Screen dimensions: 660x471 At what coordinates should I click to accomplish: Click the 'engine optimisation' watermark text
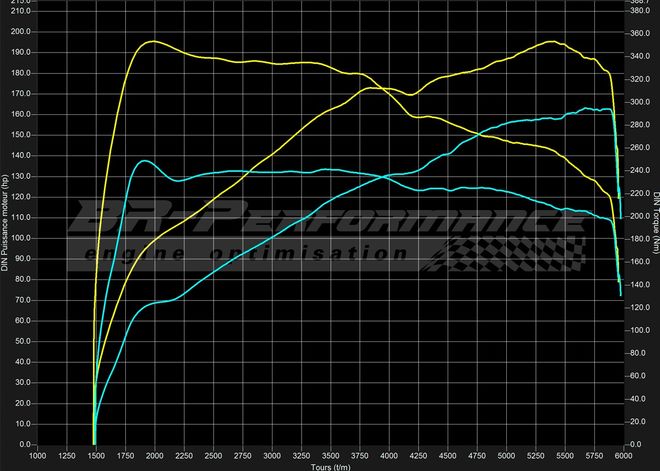(250, 254)
